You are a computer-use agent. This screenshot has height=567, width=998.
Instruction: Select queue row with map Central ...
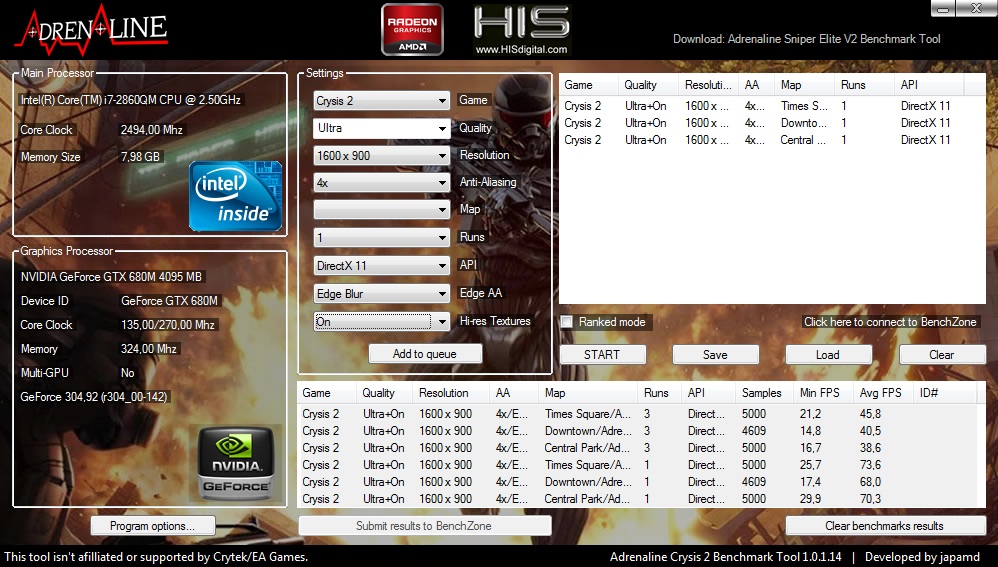pos(763,140)
